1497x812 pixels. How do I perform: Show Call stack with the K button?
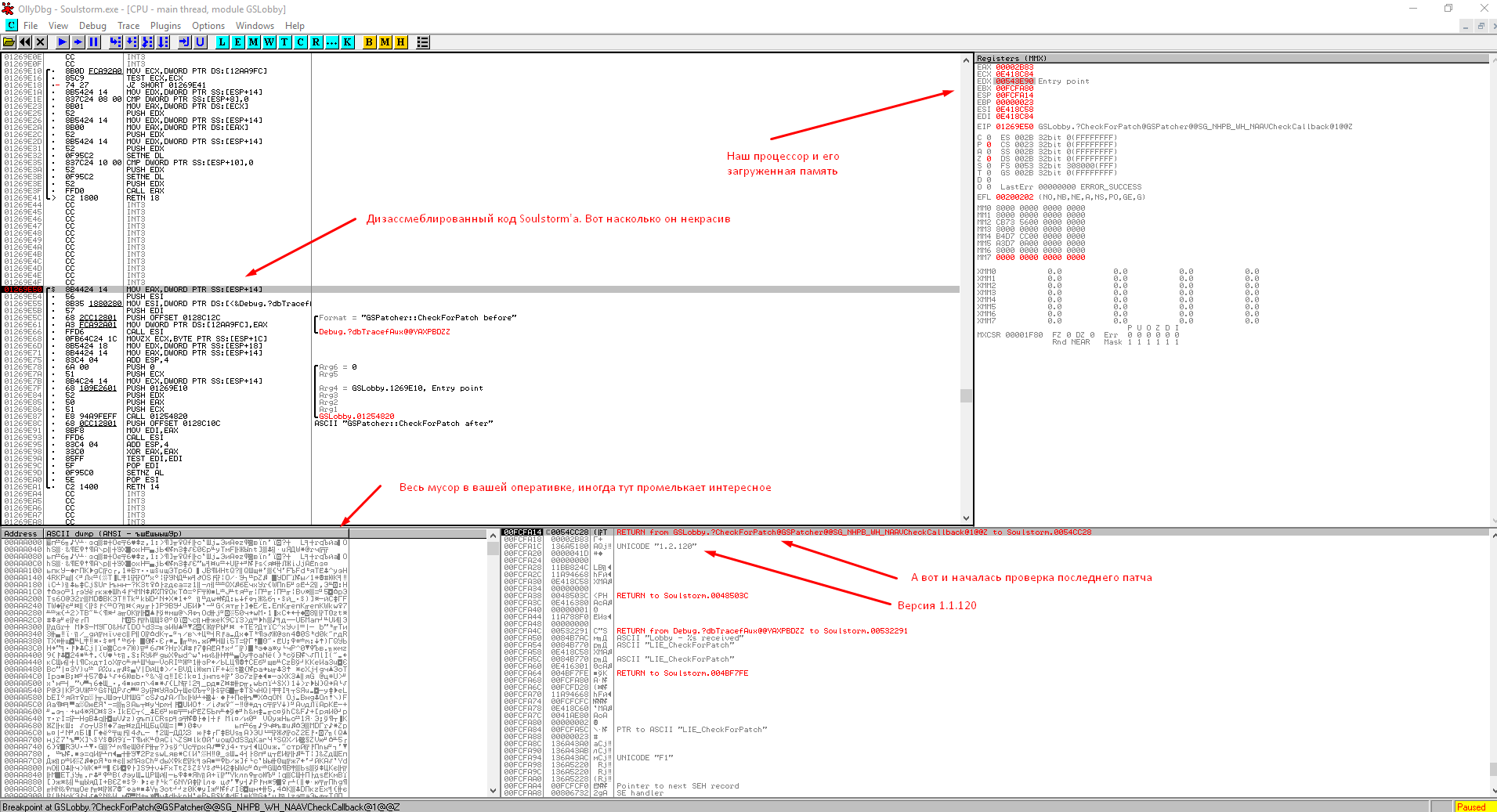pyautogui.click(x=348, y=42)
